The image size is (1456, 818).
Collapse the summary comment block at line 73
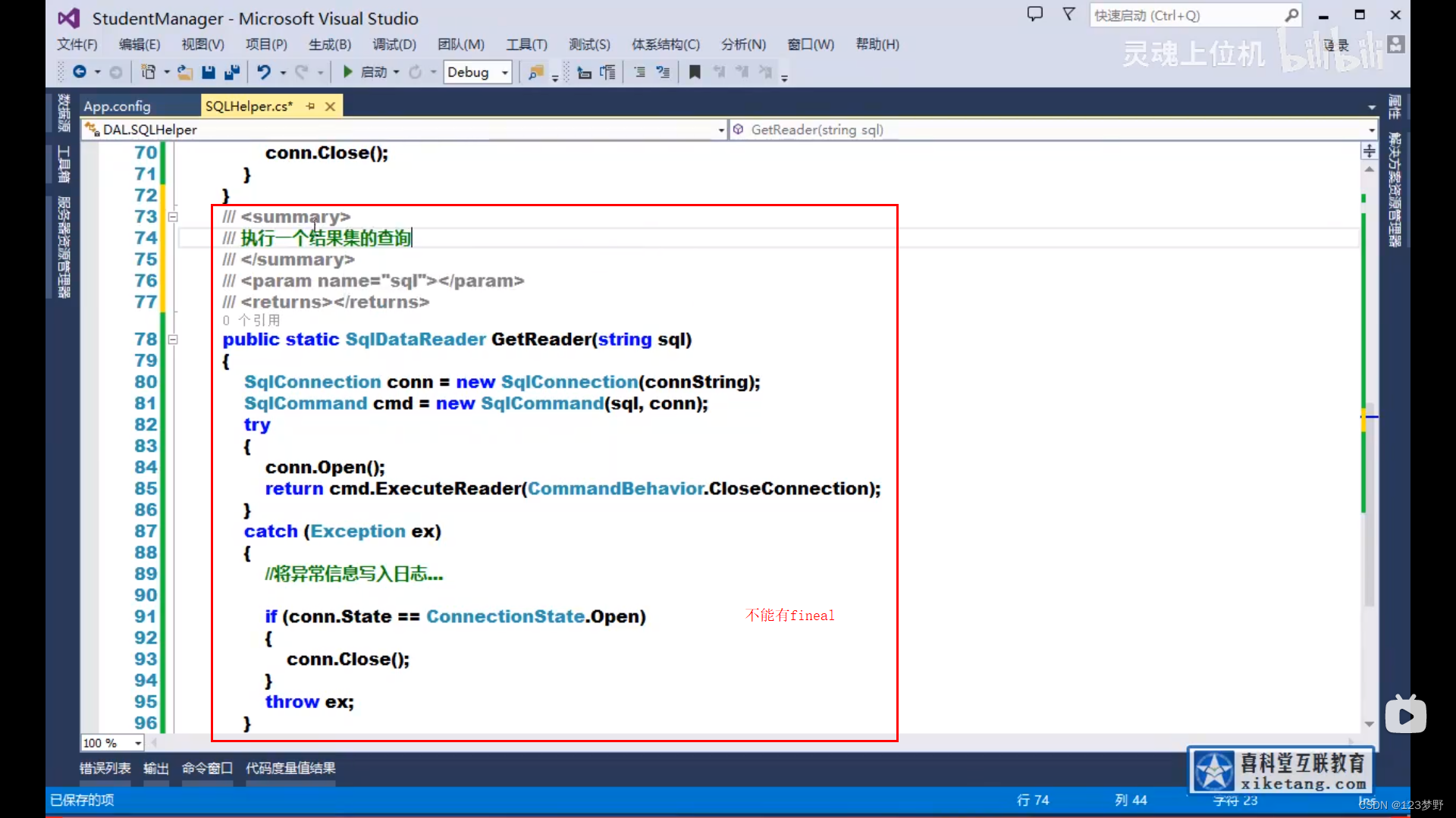173,217
